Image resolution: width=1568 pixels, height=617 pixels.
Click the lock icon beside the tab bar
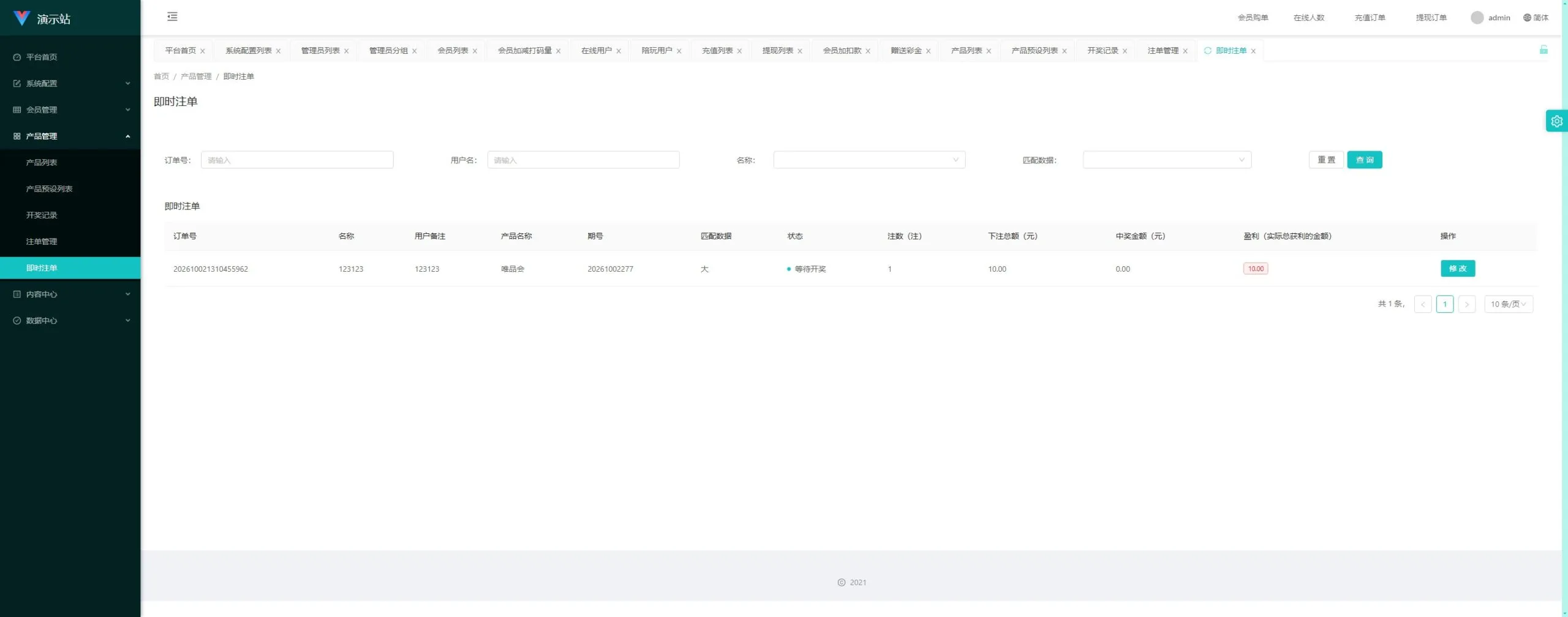click(x=1543, y=50)
